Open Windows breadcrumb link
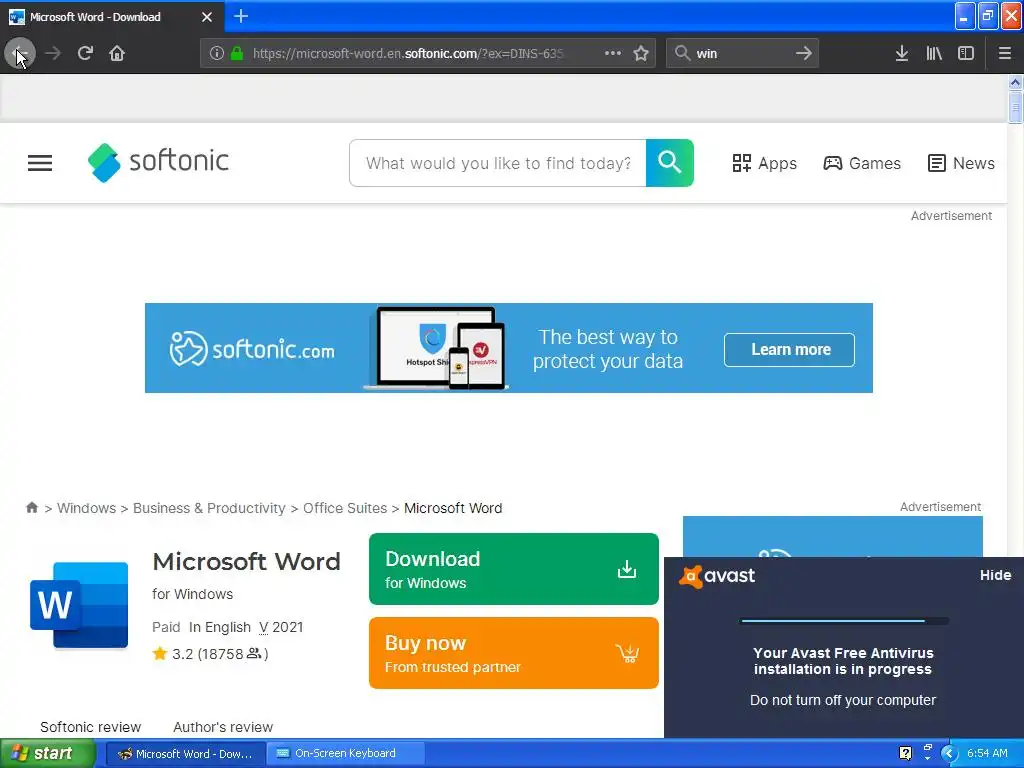Viewport: 1024px width, 768px height. click(x=86, y=508)
